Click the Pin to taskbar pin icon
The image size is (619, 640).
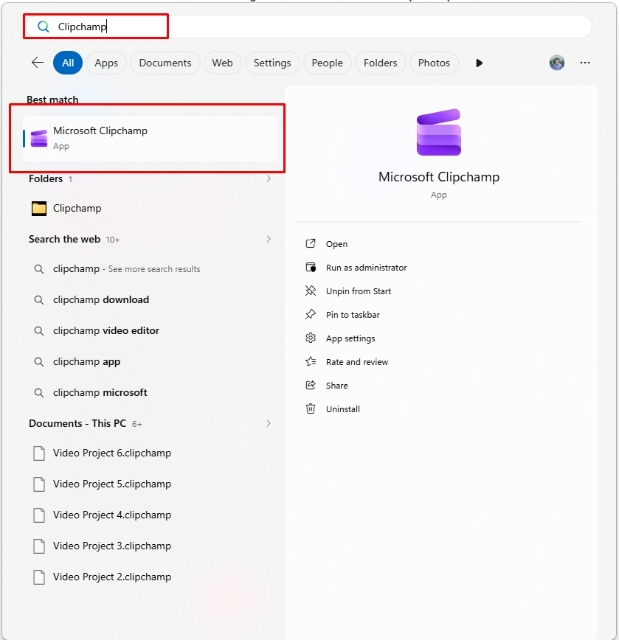(311, 314)
